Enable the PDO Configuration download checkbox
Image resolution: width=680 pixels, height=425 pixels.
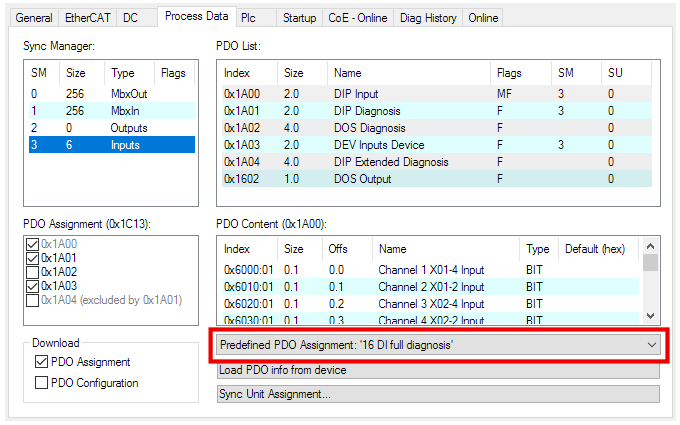tap(41, 382)
